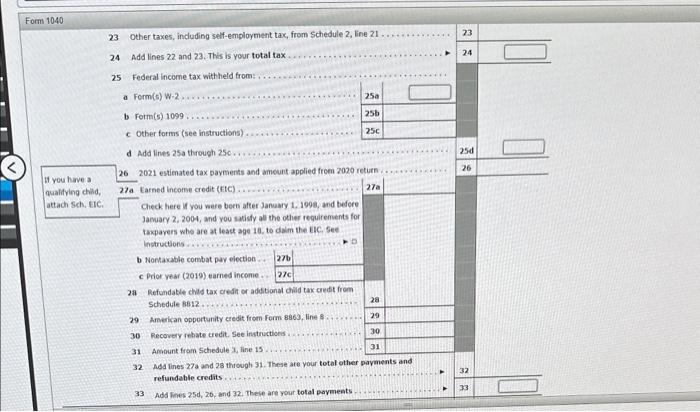Click the 27c prior year earned income cell

pyautogui.click(x=328, y=274)
